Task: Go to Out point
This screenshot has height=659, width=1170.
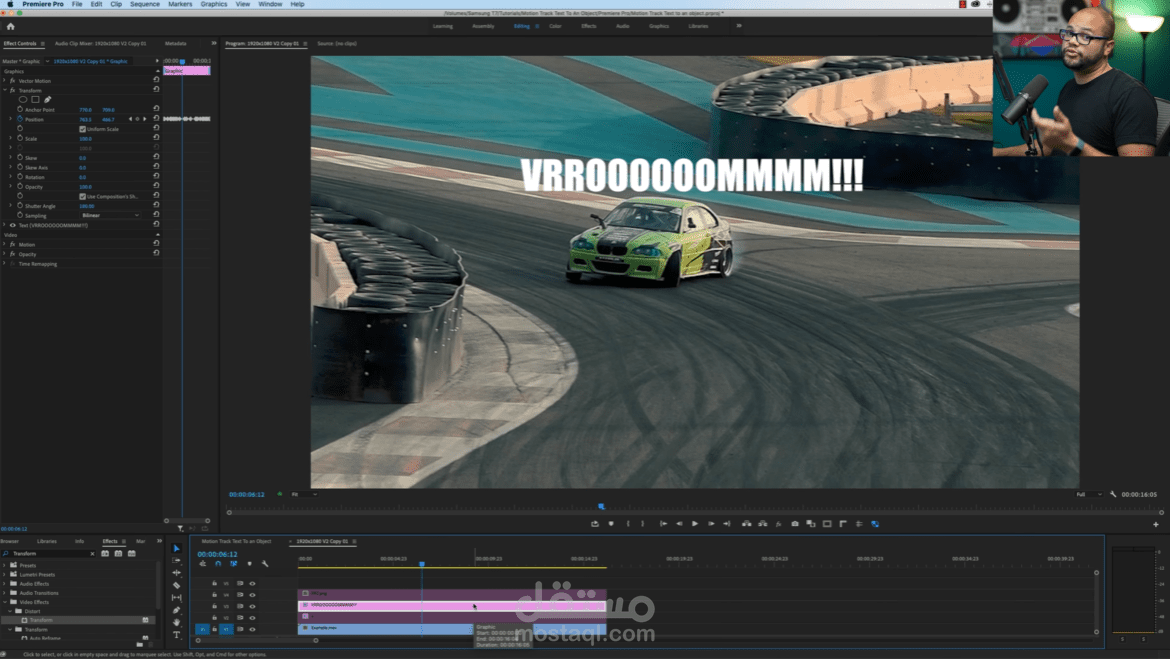Action: point(727,524)
